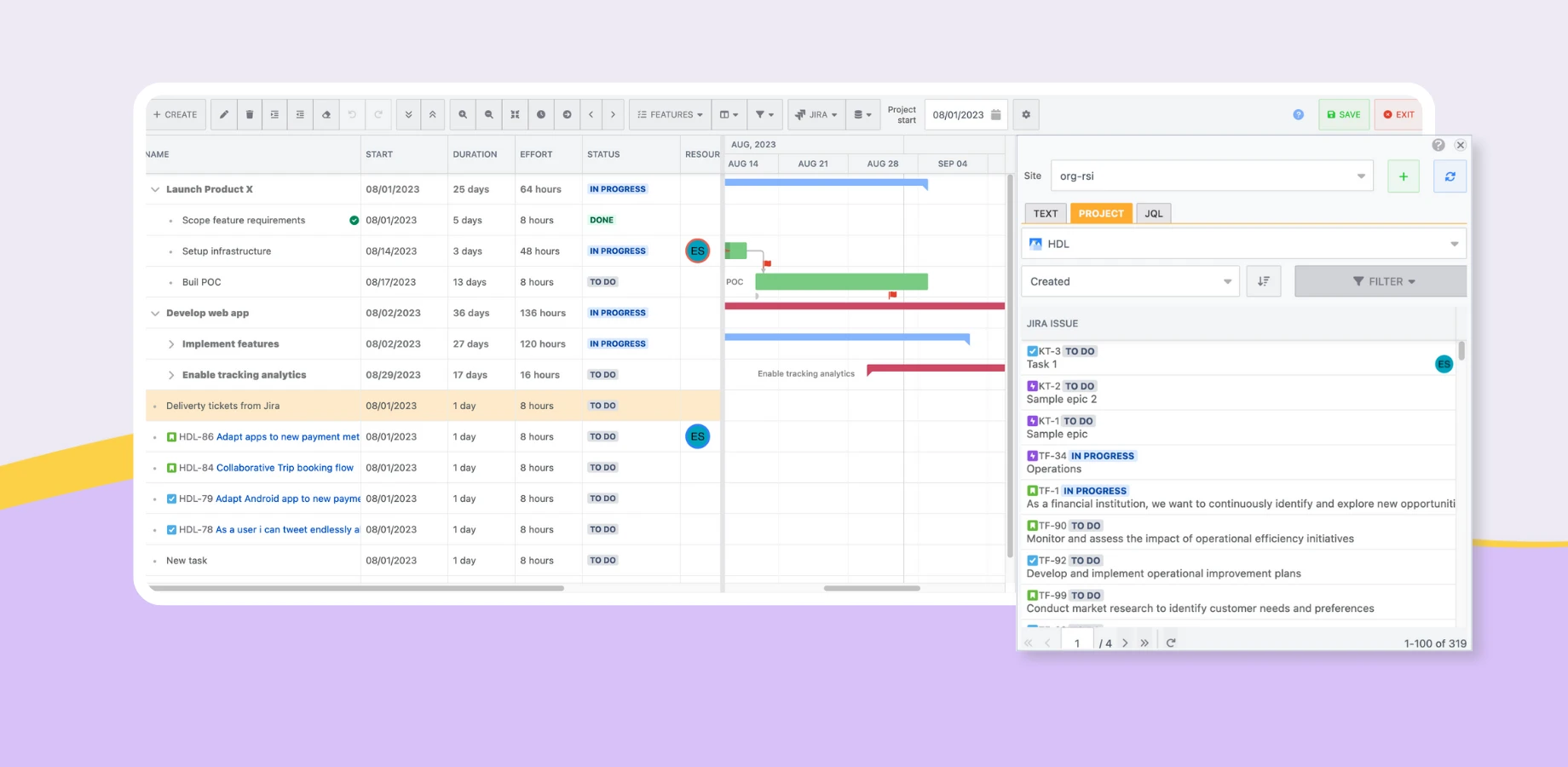Open project settings with the gear icon
Image resolution: width=1568 pixels, height=767 pixels.
[1026, 114]
